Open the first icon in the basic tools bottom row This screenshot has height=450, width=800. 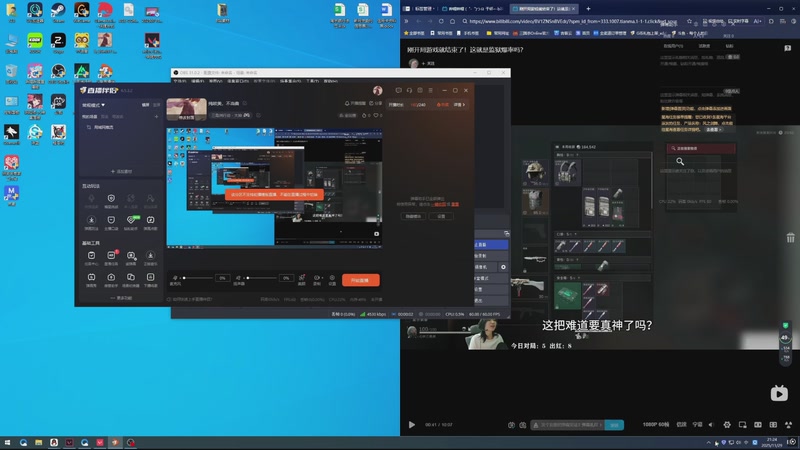click(x=91, y=277)
